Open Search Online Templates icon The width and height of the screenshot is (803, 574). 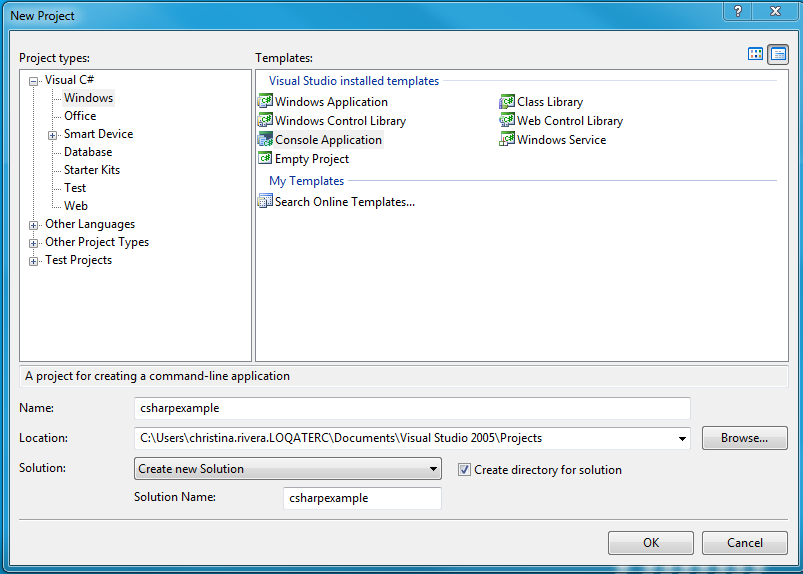[x=265, y=201]
